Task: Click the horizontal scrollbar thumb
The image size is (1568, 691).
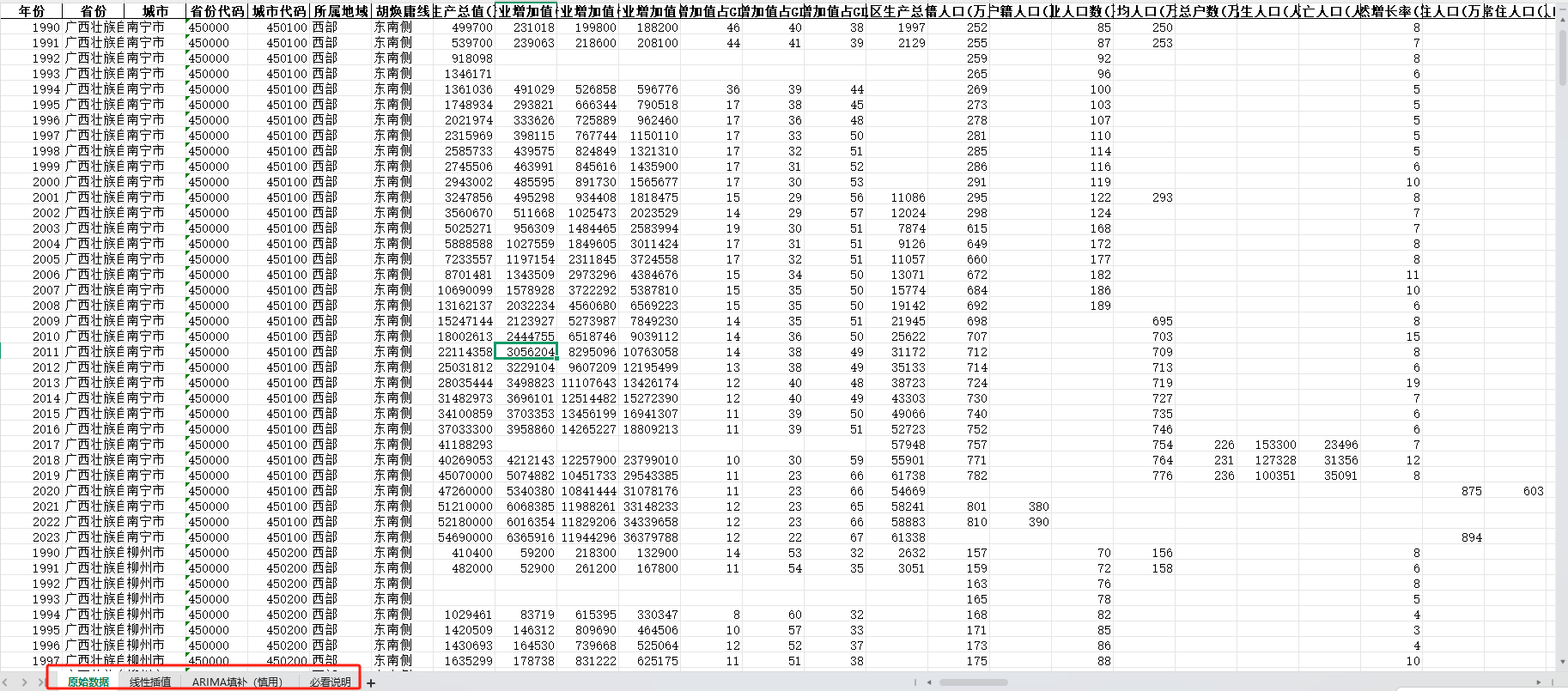Action: (974, 682)
